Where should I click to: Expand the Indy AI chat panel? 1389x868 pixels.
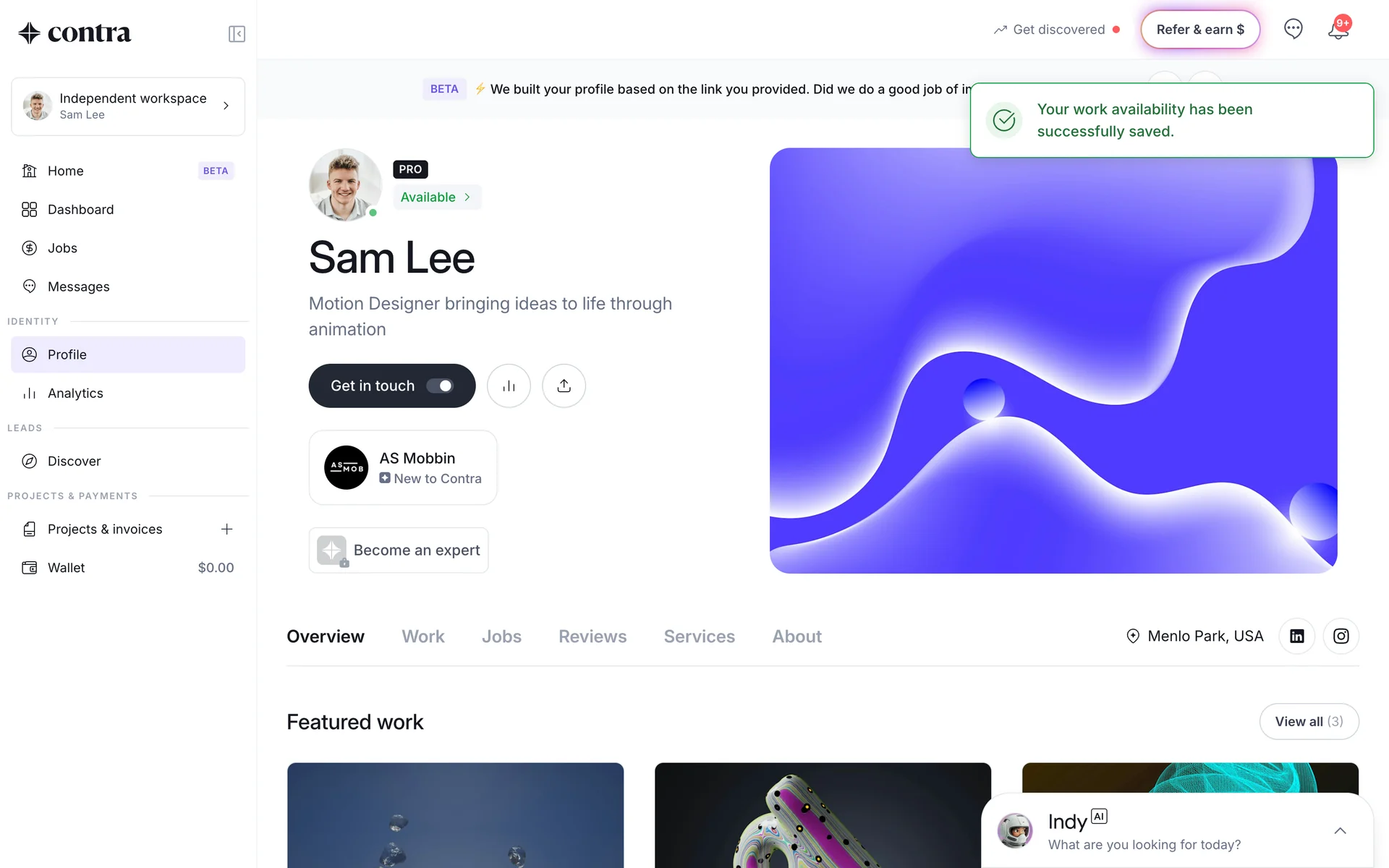point(1340,830)
